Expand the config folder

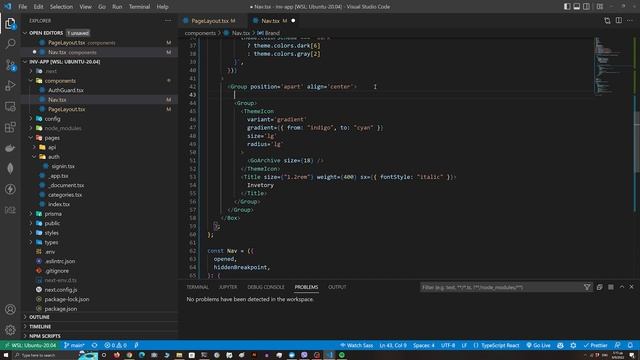point(31,119)
